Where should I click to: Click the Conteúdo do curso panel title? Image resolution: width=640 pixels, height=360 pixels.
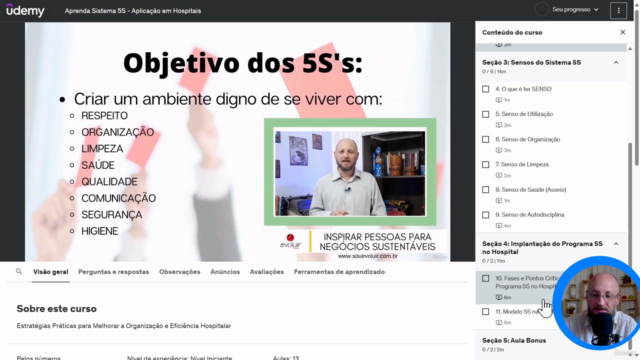tap(512, 32)
